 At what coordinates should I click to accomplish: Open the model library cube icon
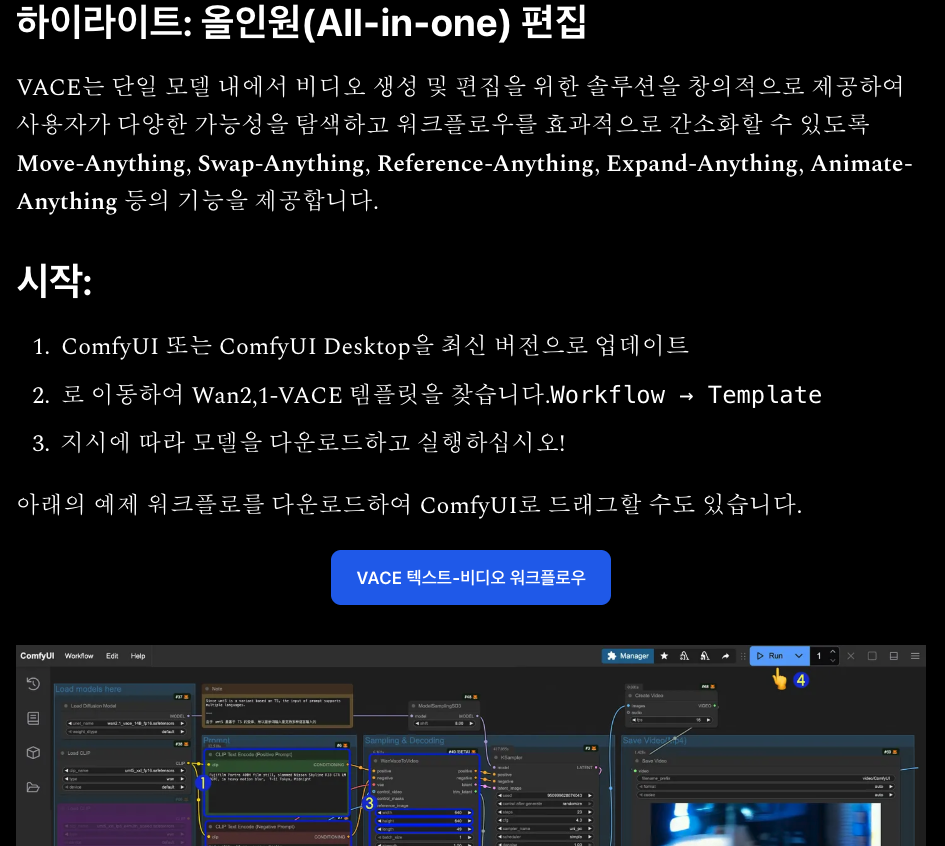[x=33, y=752]
